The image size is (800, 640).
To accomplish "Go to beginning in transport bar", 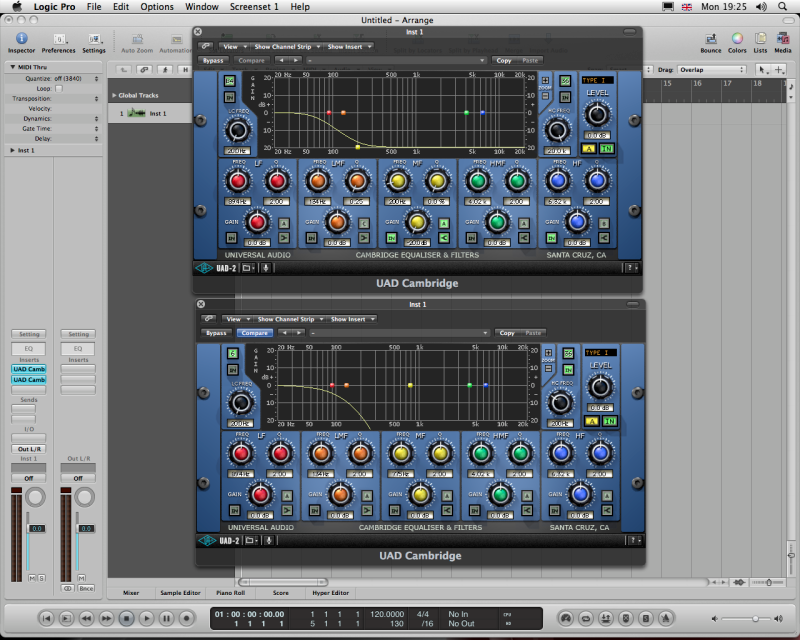I will pyautogui.click(x=46, y=619).
